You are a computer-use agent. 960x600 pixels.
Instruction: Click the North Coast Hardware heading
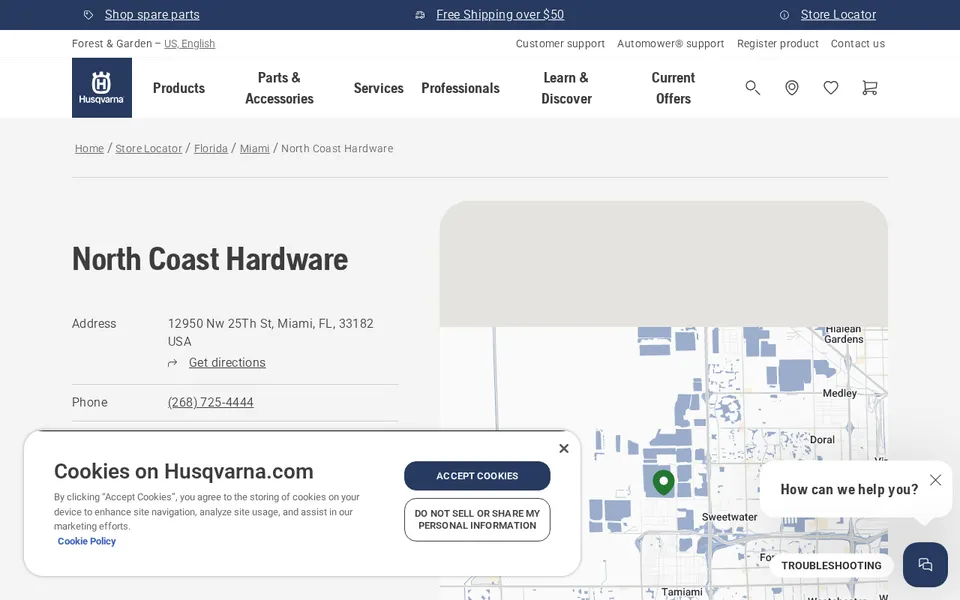210,259
